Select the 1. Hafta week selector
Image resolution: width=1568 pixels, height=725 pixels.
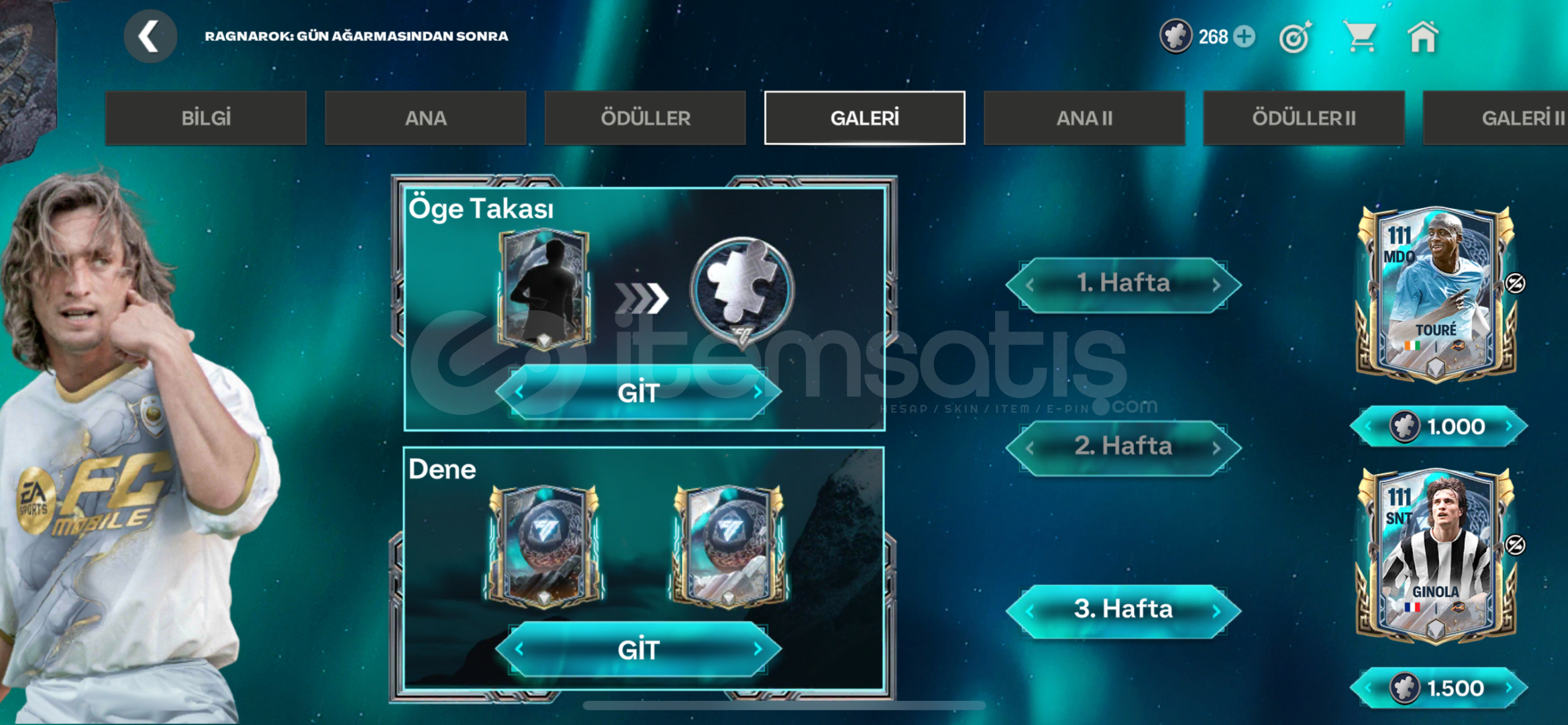coord(1123,283)
